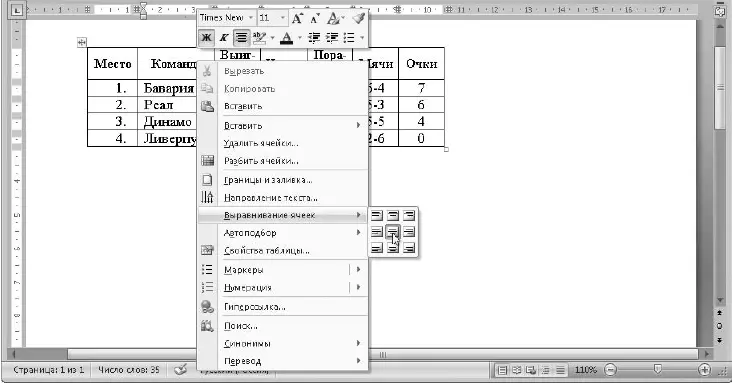This screenshot has width=732, height=383.
Task: Click the tab selector at ruler corner
Action: (x=17, y=9)
